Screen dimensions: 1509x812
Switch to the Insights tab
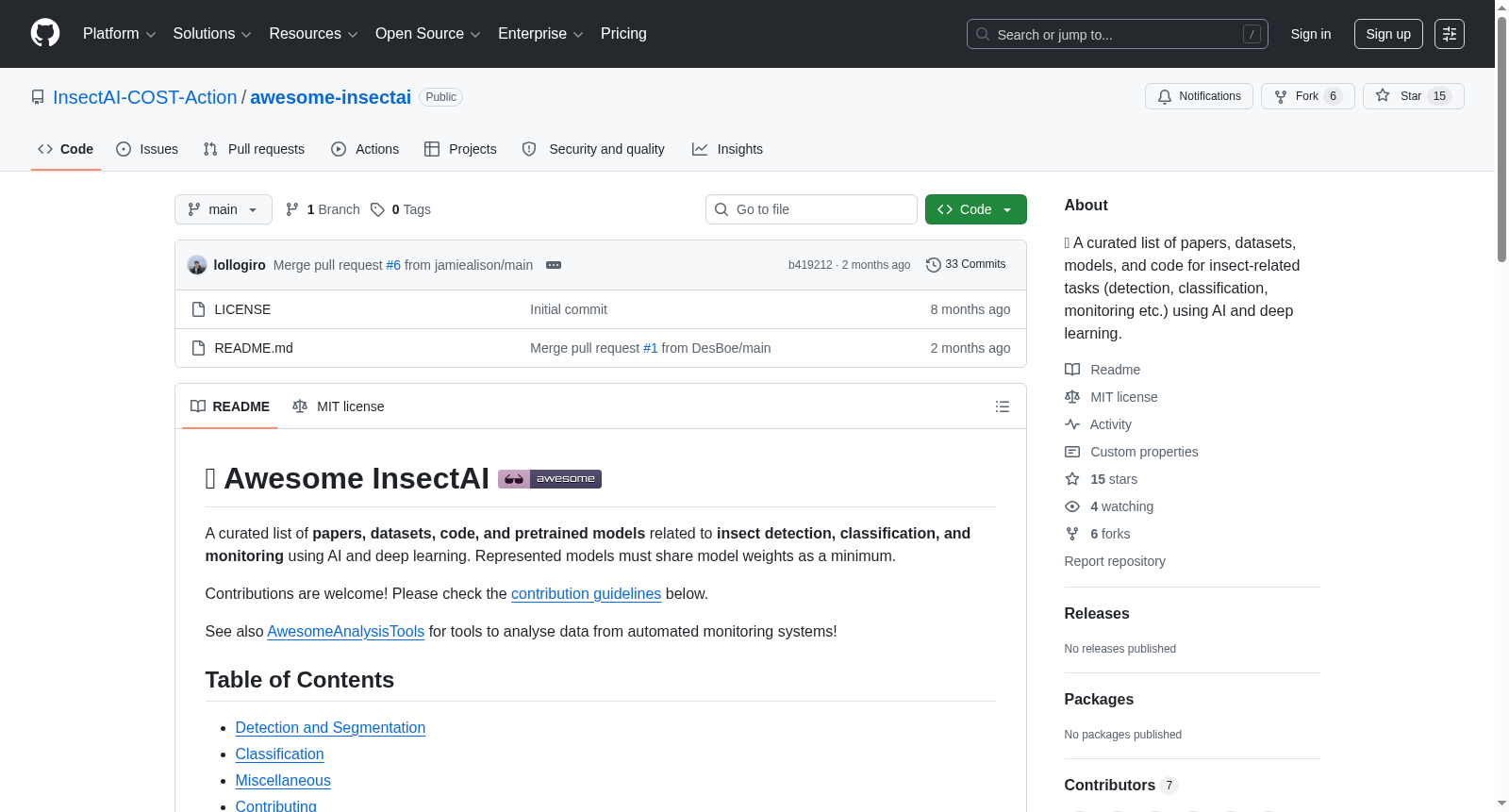(x=727, y=149)
